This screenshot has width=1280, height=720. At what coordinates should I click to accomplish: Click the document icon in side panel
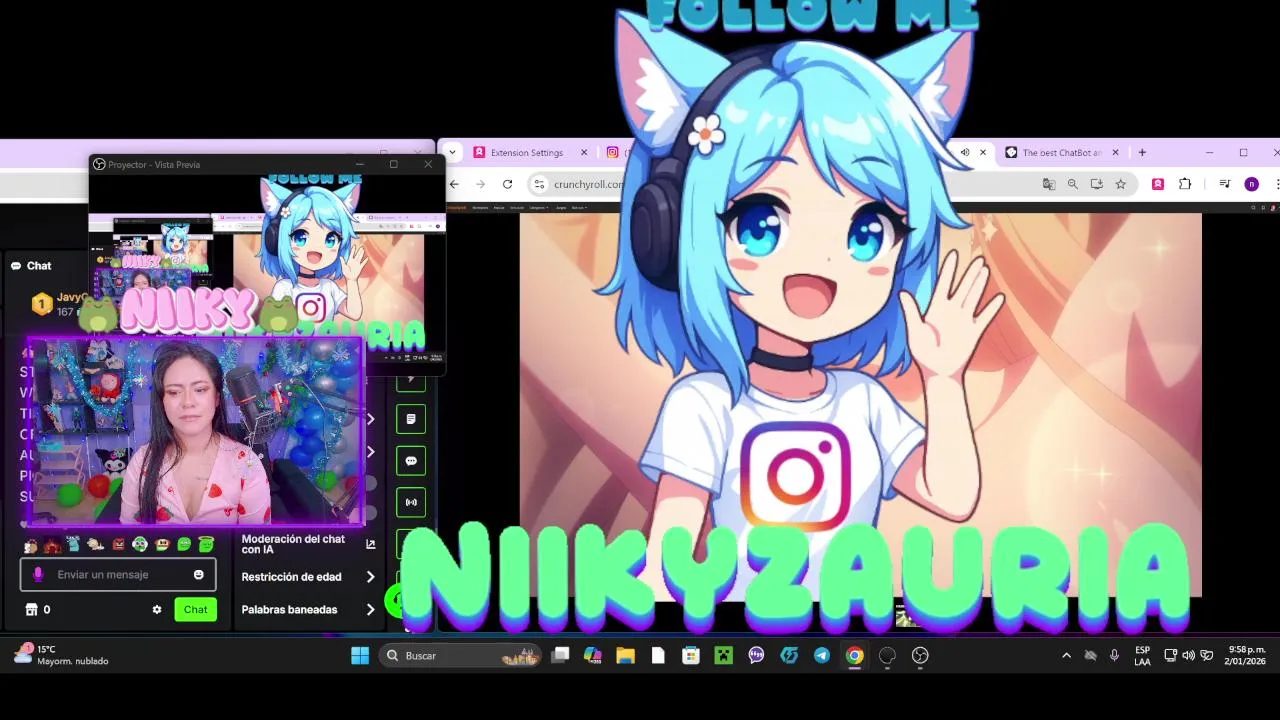coord(411,419)
